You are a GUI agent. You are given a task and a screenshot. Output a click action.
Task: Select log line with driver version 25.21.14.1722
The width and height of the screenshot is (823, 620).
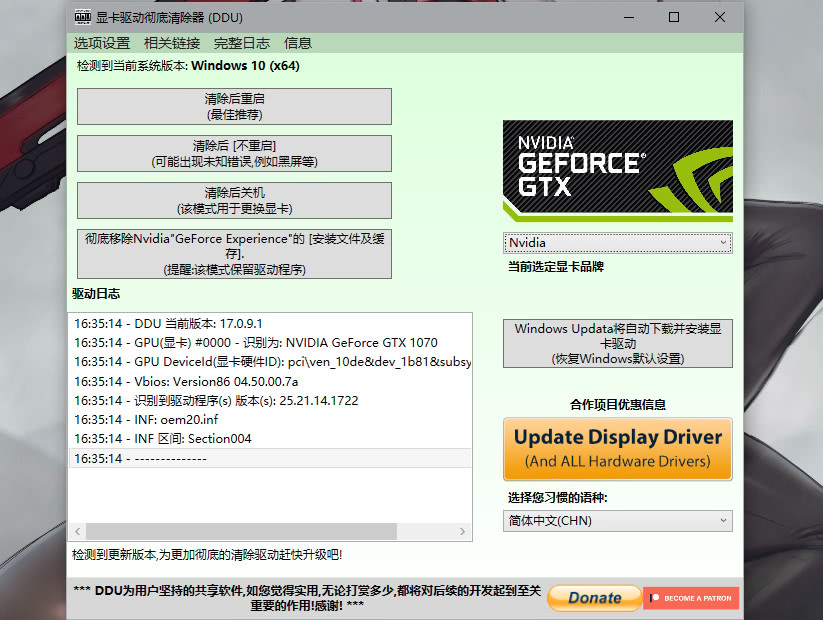(x=270, y=401)
